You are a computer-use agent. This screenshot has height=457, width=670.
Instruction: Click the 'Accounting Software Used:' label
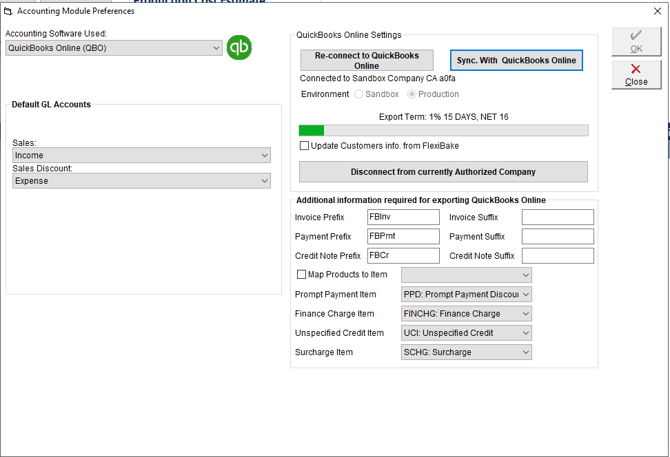(56, 33)
